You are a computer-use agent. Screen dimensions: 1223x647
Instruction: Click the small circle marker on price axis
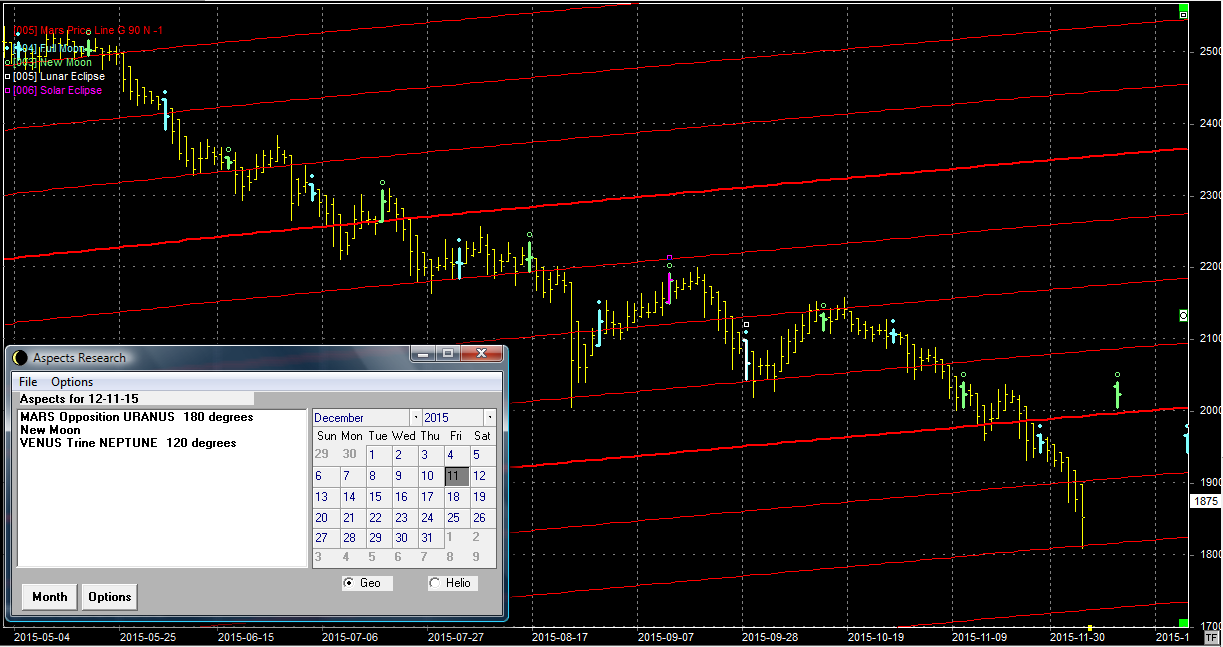pos(1184,315)
